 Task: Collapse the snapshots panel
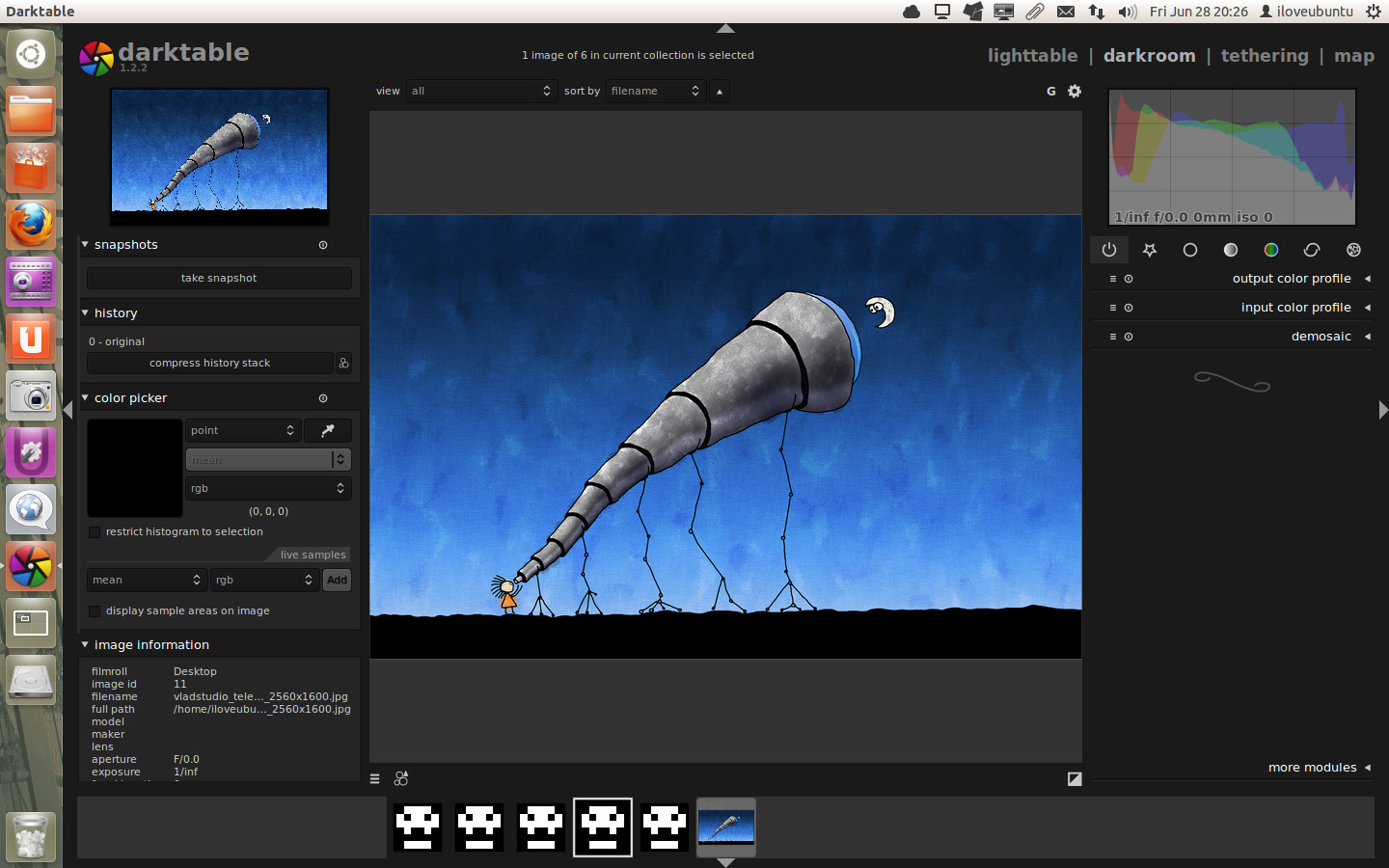(85, 245)
